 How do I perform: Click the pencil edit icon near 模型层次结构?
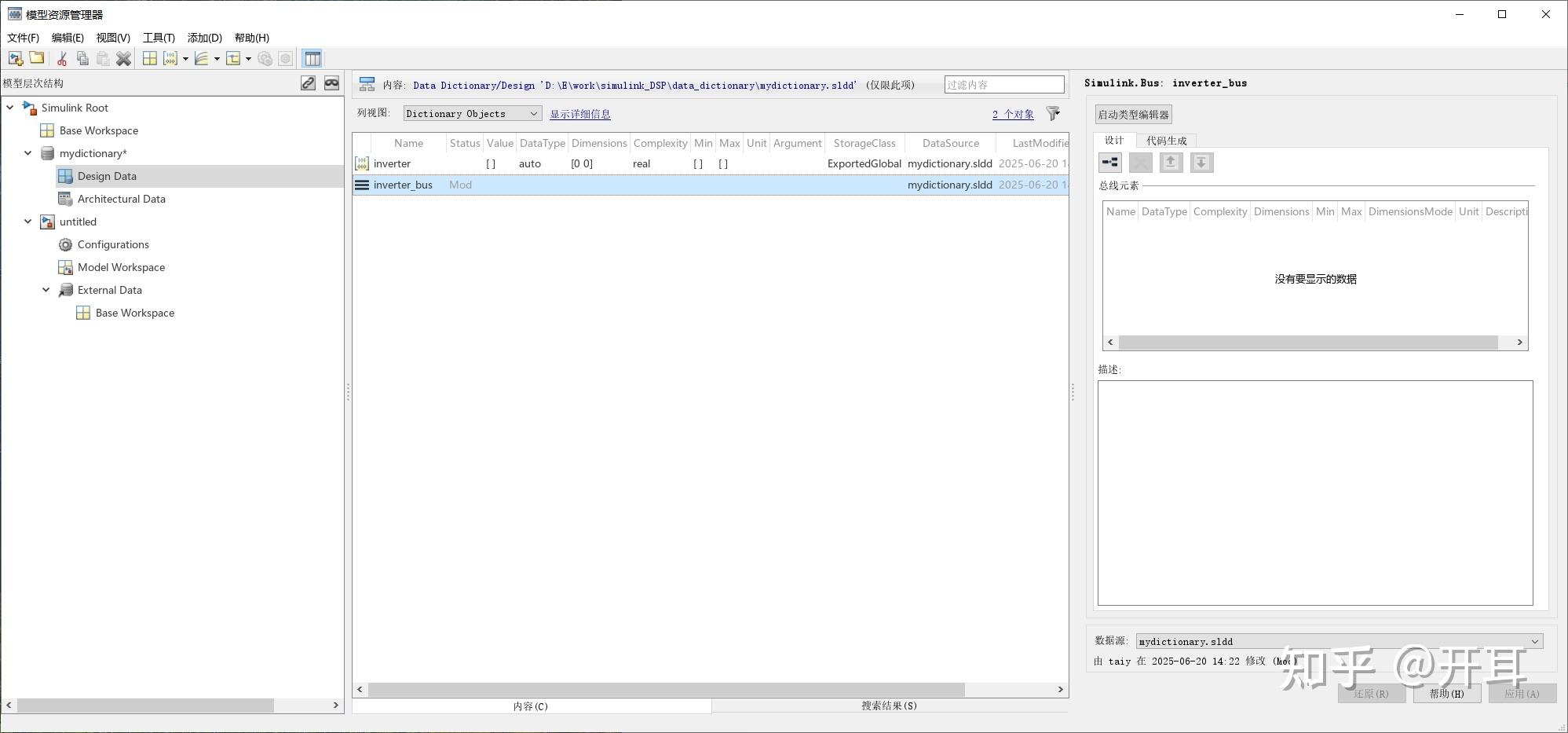(x=308, y=82)
